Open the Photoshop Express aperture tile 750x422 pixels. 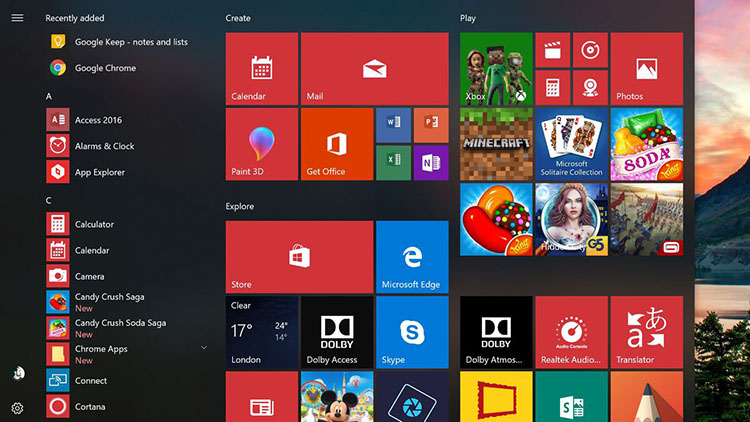coord(412,397)
